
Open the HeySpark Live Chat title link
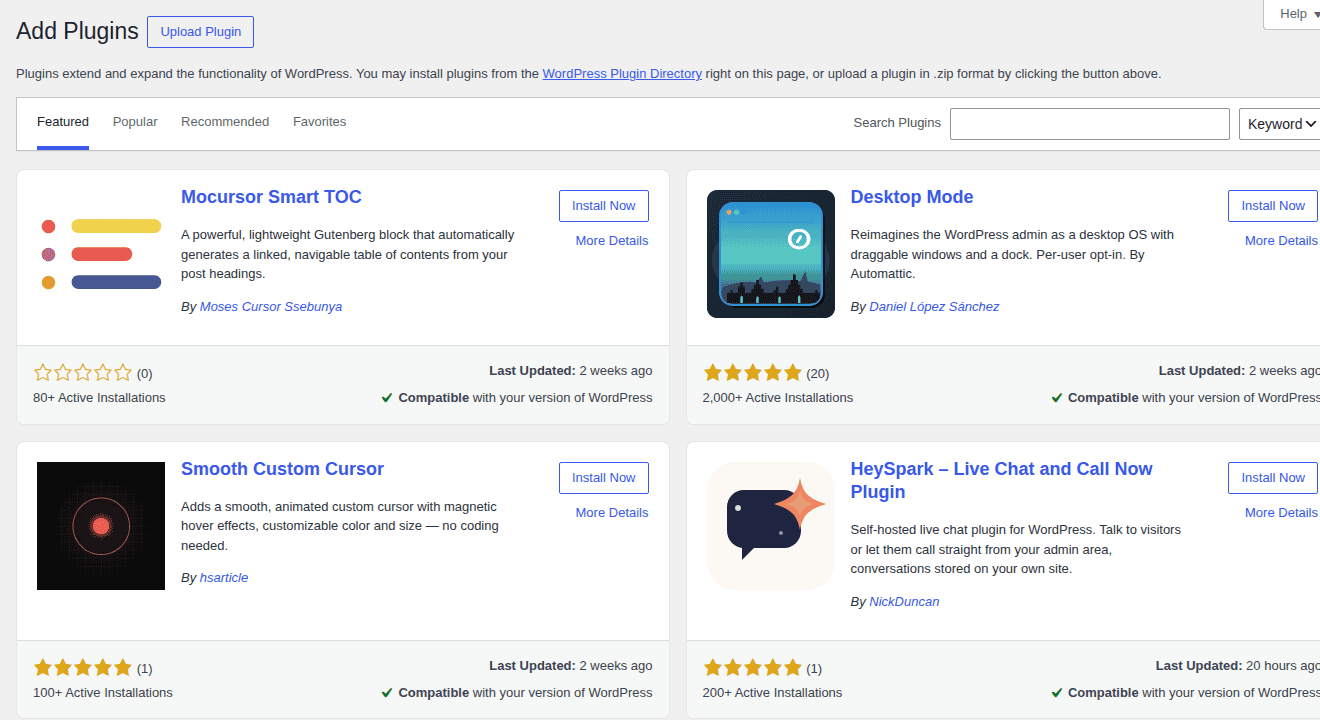[1001, 480]
